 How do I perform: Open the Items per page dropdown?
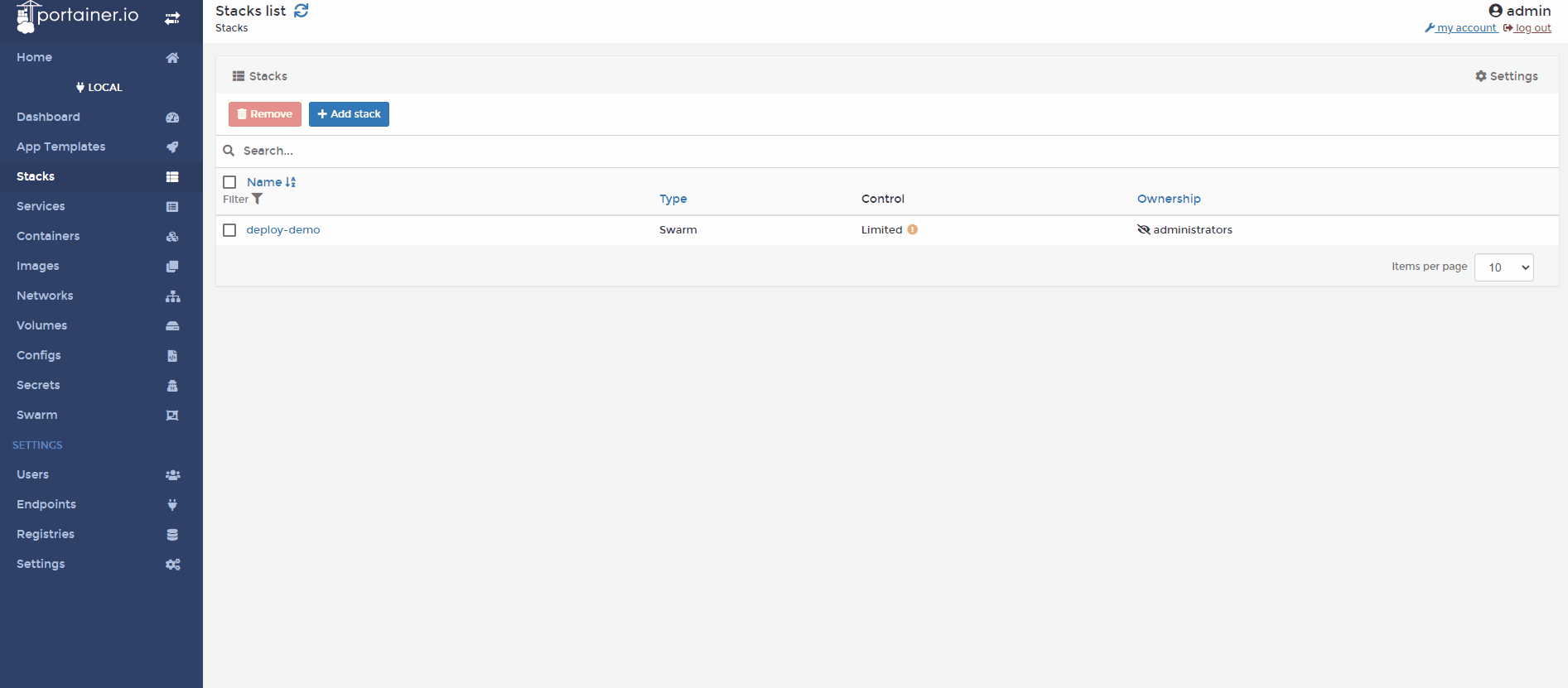pos(1503,267)
